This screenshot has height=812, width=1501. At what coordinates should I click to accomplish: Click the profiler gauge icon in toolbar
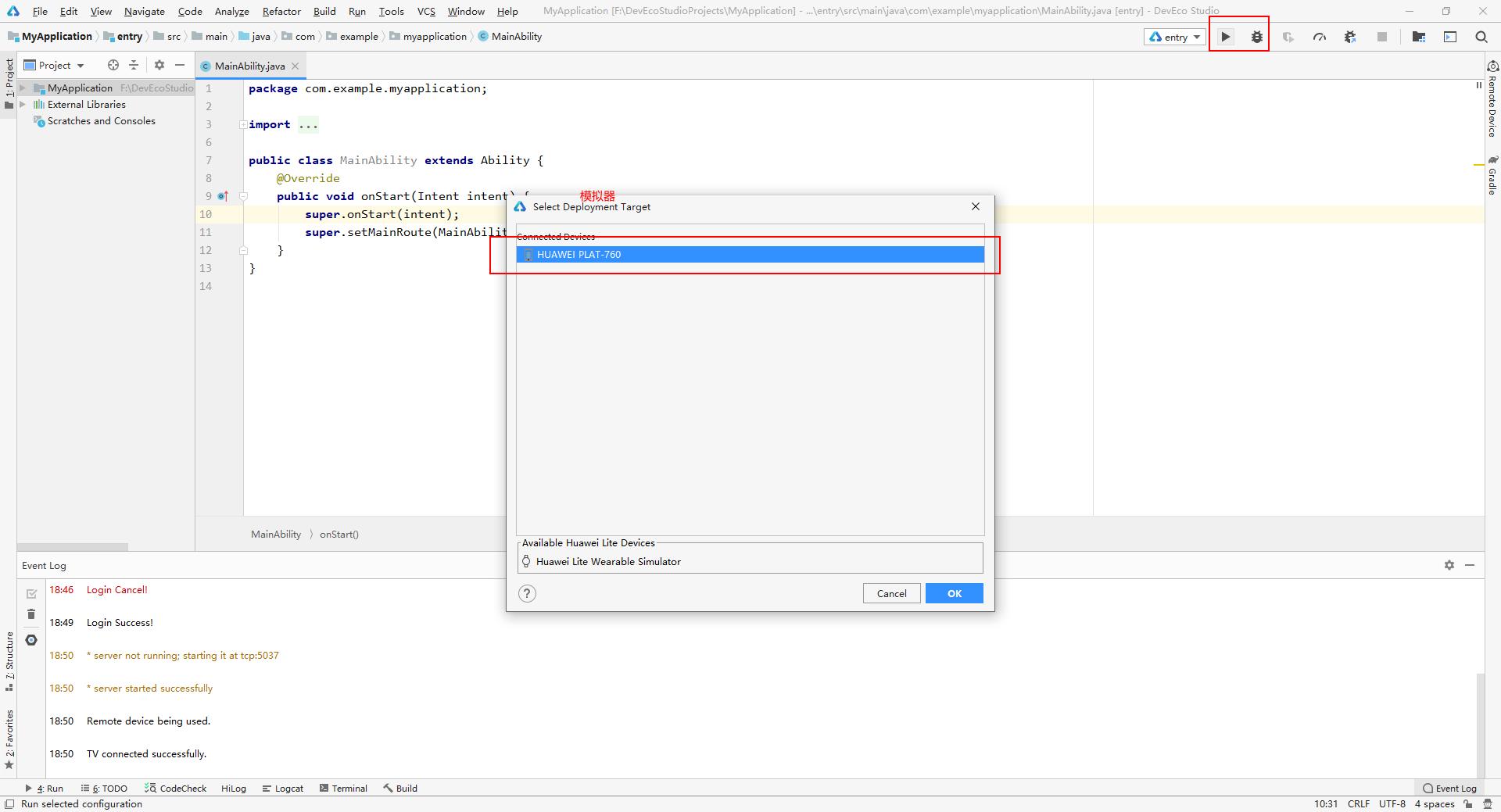(1320, 37)
